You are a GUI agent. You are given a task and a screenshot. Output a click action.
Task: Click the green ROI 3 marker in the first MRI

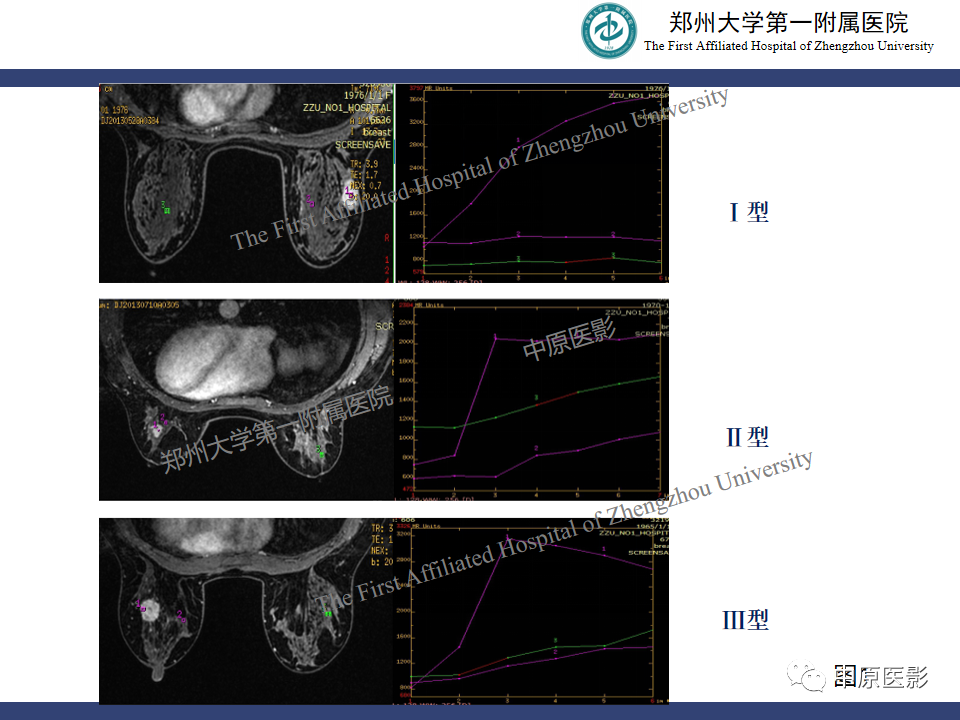(165, 208)
